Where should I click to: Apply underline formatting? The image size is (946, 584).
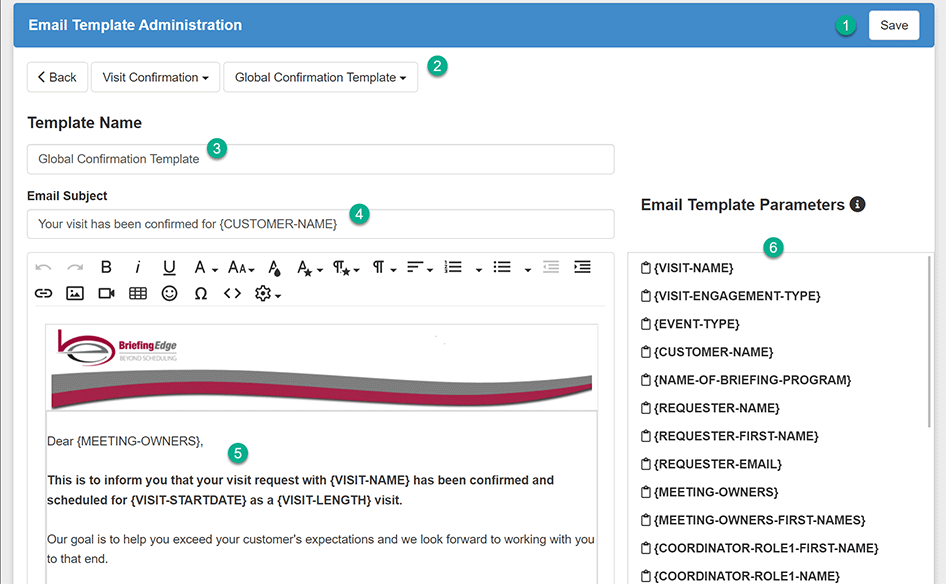click(x=169, y=266)
